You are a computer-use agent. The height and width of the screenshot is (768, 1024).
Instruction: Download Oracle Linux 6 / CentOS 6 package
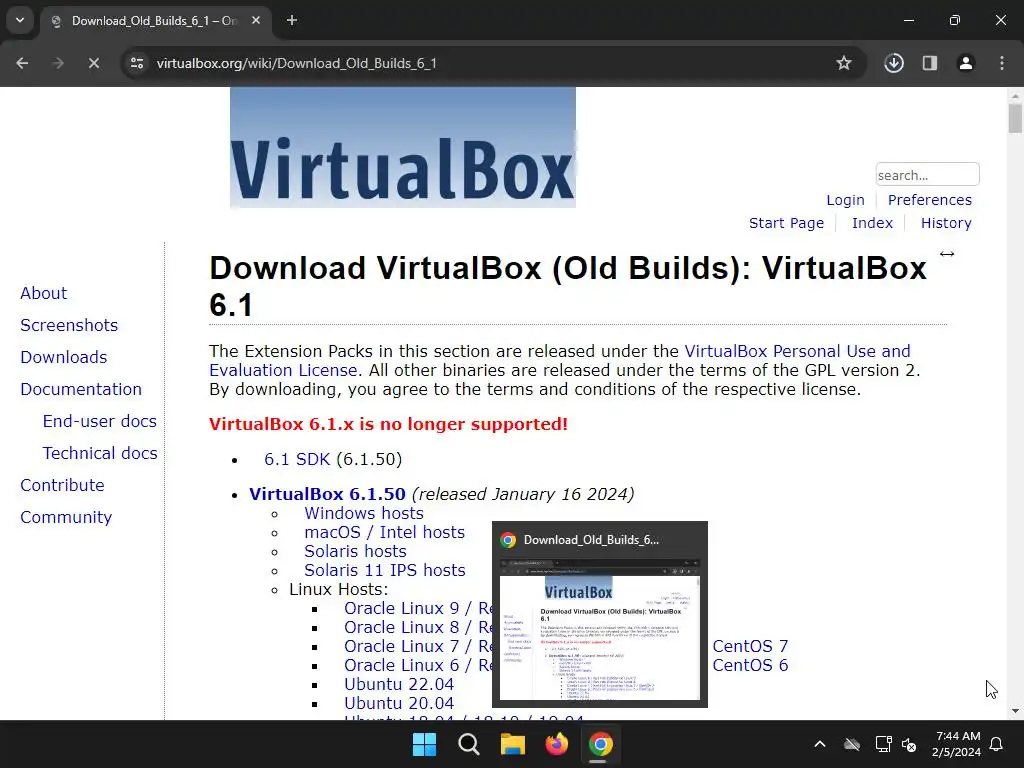(x=417, y=665)
